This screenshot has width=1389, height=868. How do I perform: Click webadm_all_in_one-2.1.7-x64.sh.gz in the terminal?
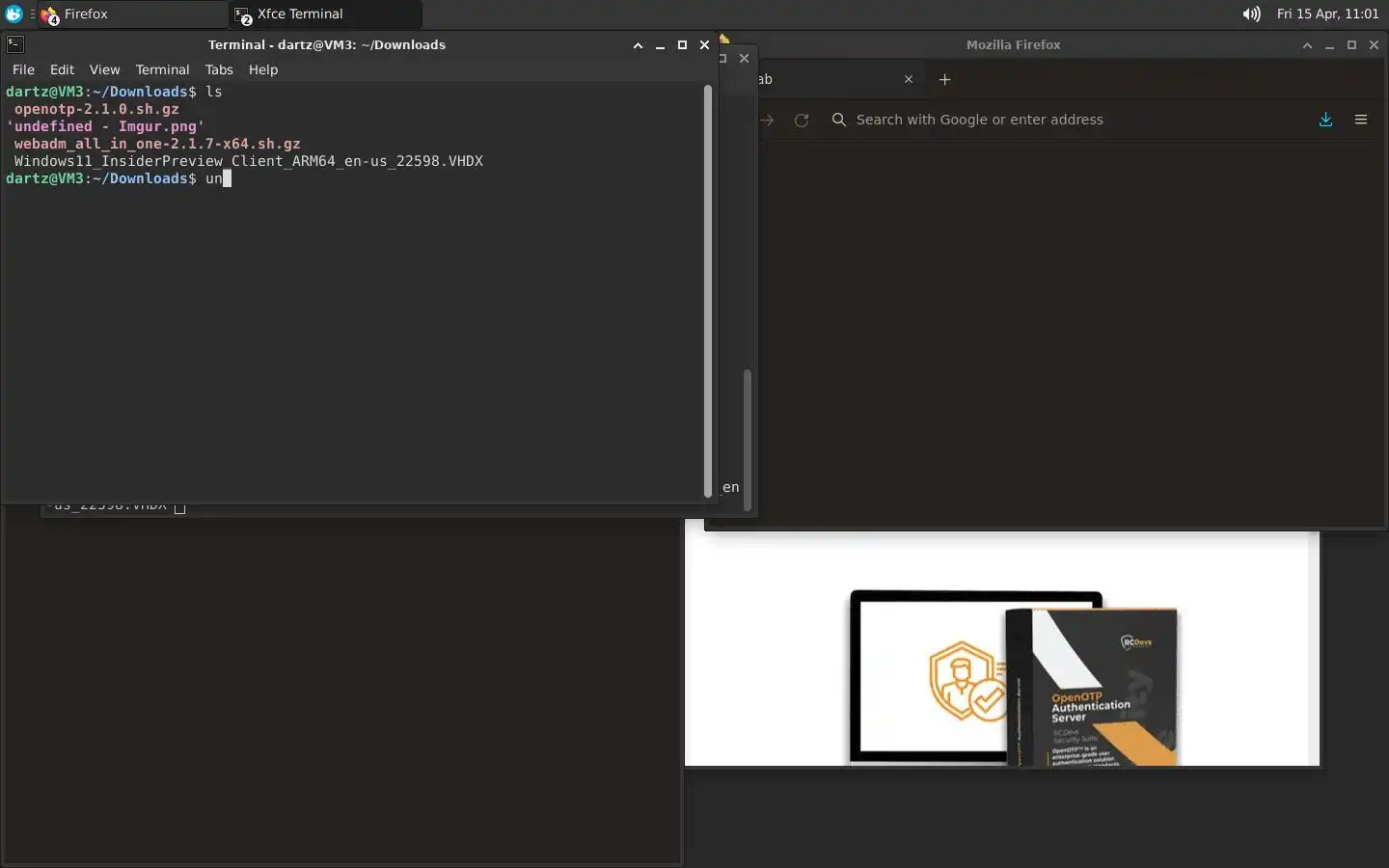pos(157,144)
